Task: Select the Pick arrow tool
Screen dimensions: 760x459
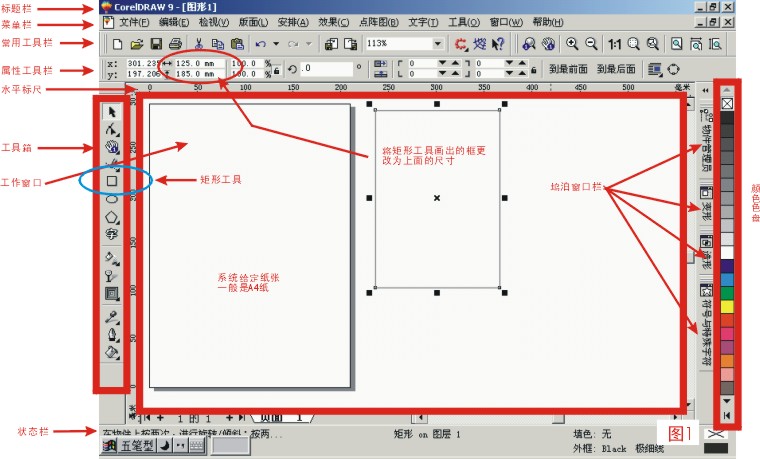Action: point(112,112)
